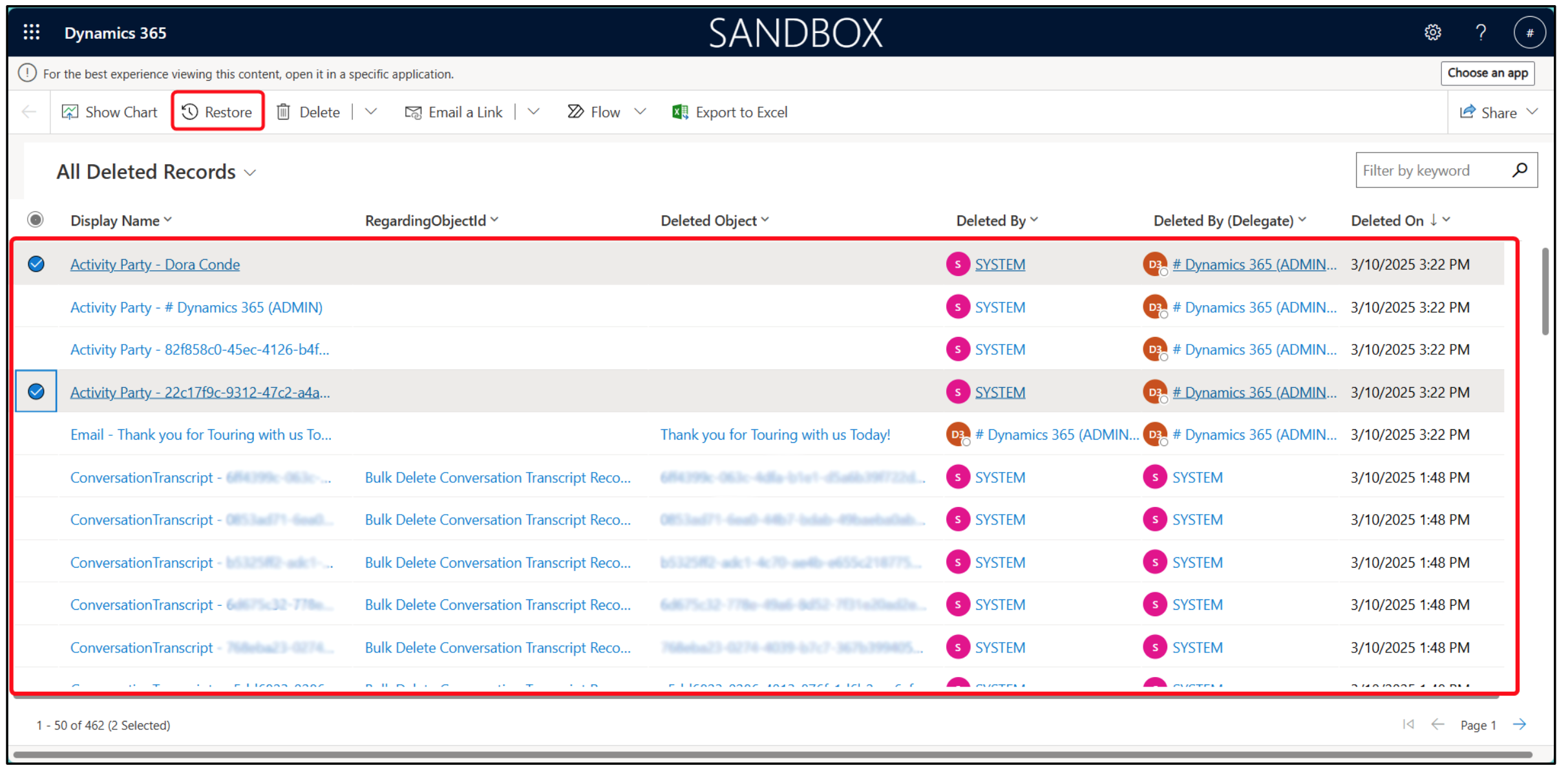Click the search magnifier in filter box

tap(1520, 170)
